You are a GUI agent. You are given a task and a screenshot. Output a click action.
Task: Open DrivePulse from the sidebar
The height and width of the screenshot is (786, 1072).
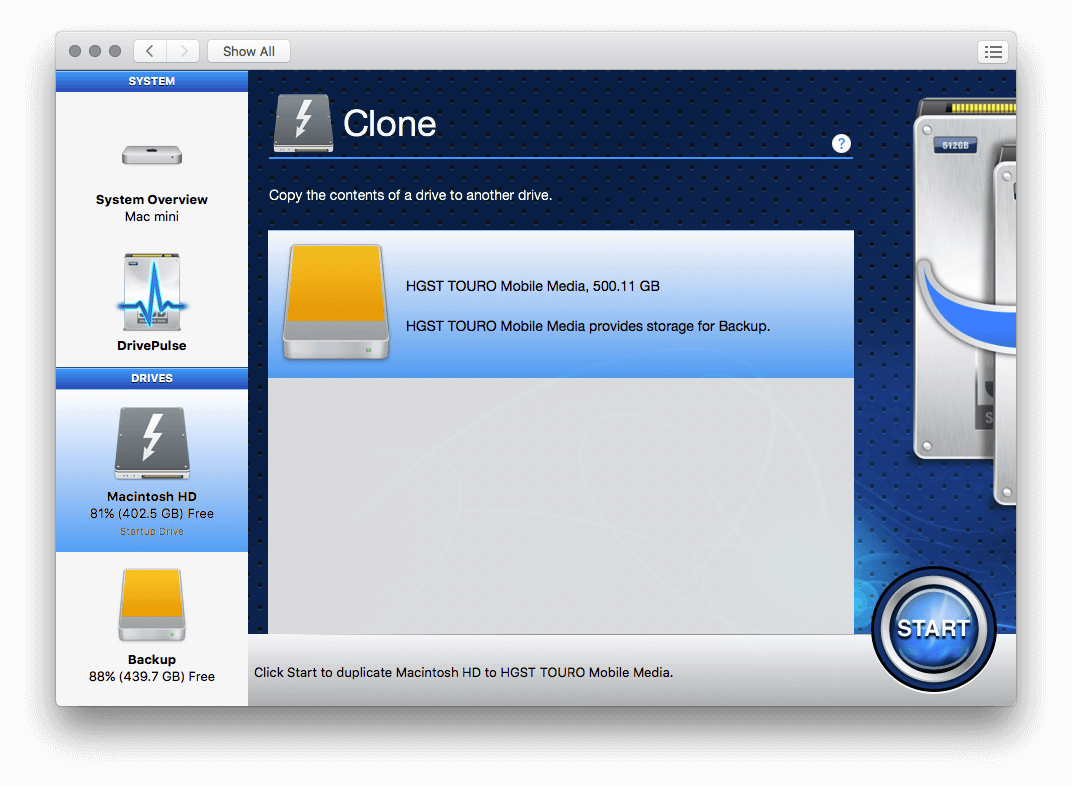[x=151, y=291]
